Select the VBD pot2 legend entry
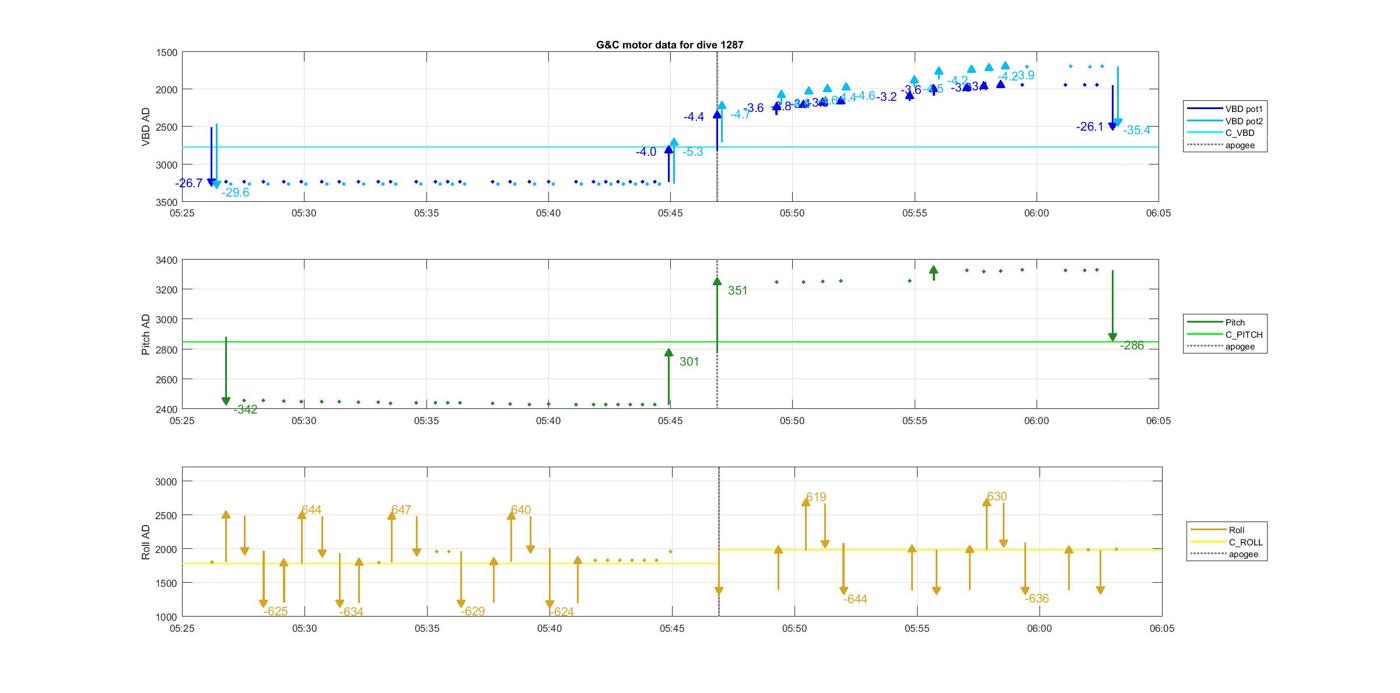The height and width of the screenshot is (693, 1400). pyautogui.click(x=1239, y=120)
